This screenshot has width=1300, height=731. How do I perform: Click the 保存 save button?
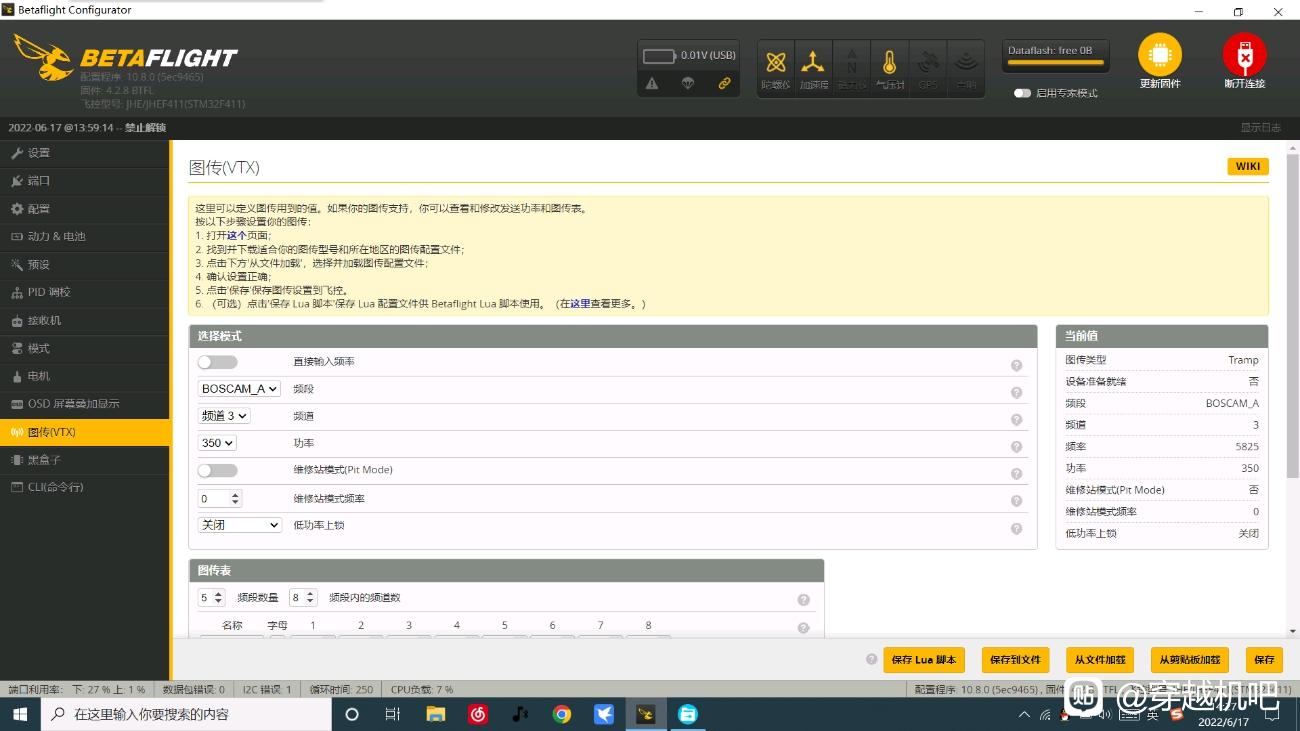pyautogui.click(x=1265, y=659)
